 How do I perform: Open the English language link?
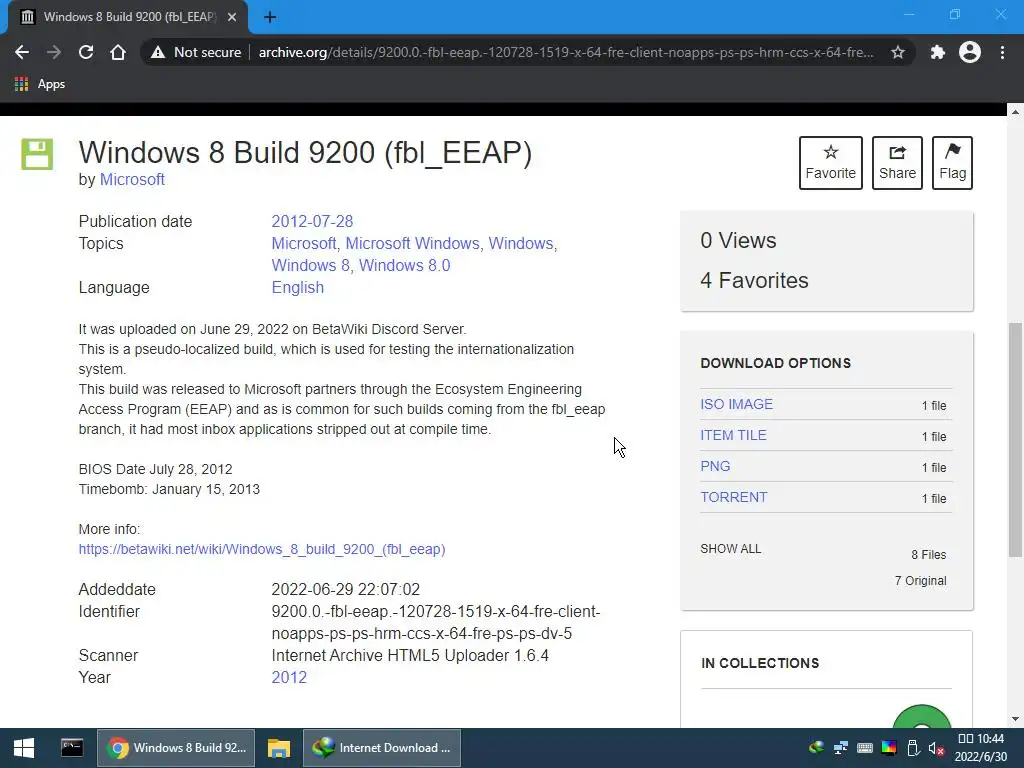[298, 288]
